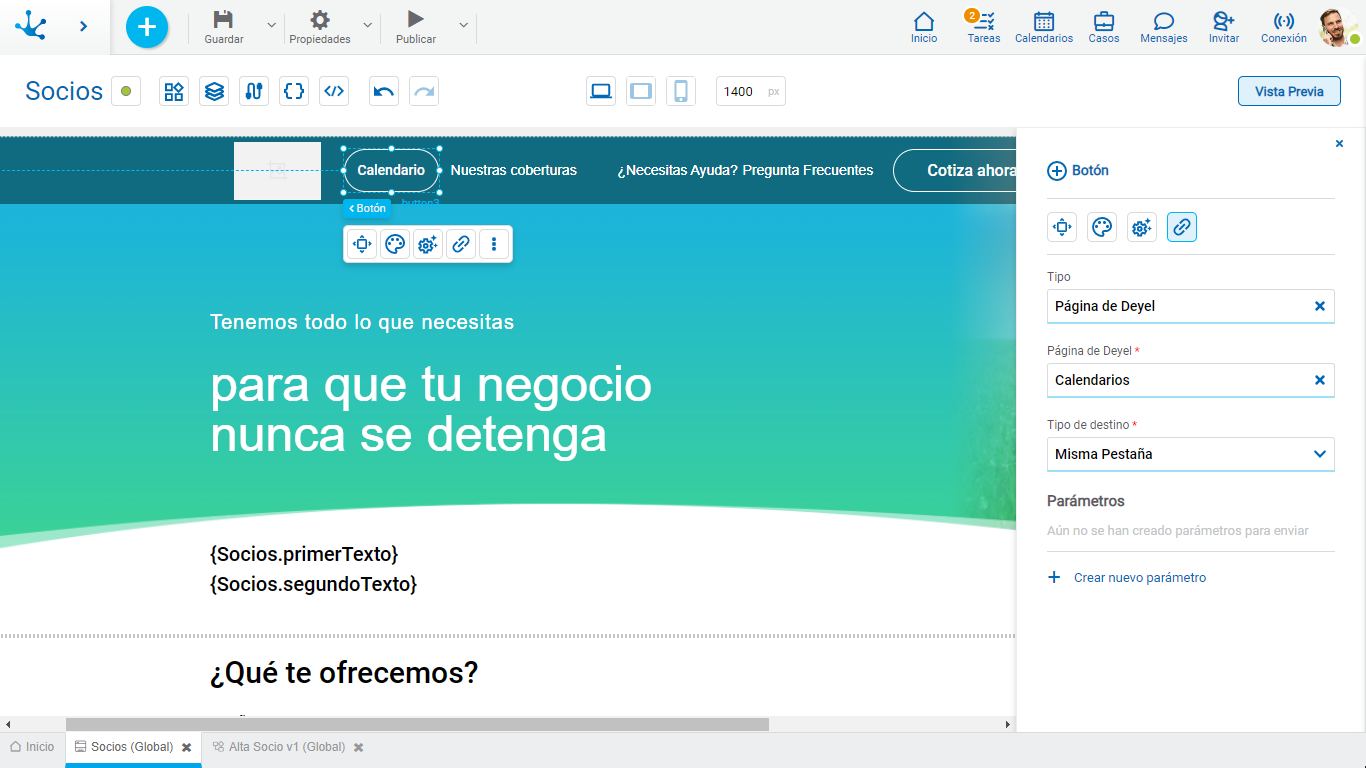Save with the Guardar disk icon
Image resolution: width=1366 pixels, height=768 pixels.
[x=224, y=20]
